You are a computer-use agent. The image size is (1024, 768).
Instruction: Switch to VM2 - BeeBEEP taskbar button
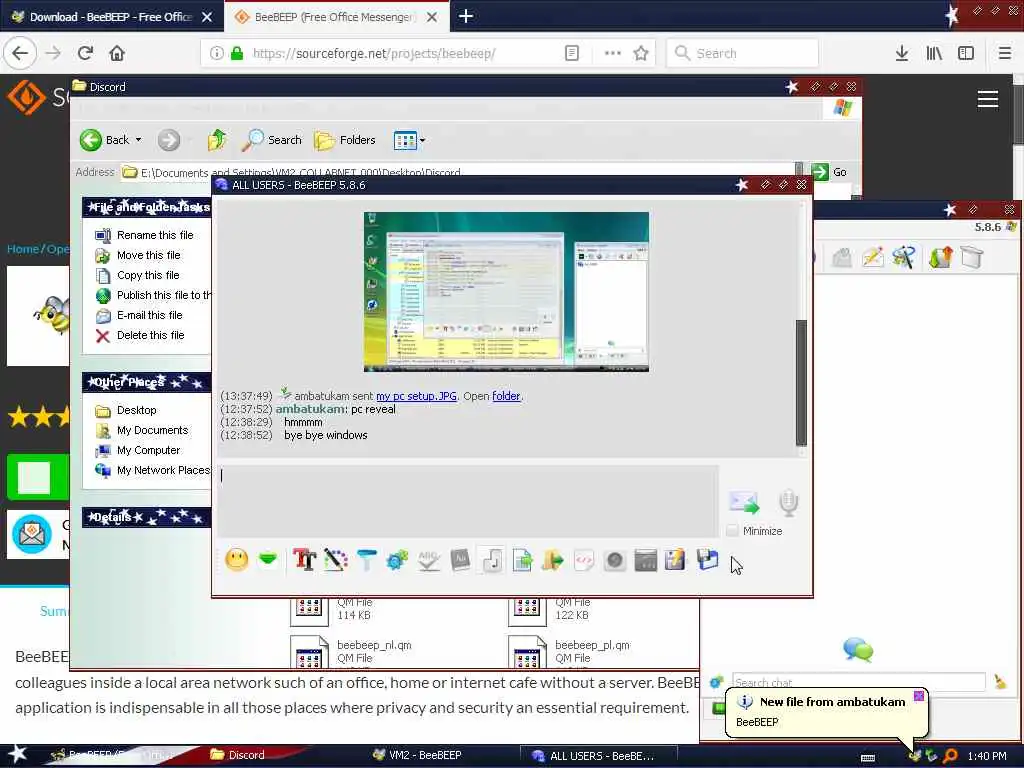[x=418, y=755]
